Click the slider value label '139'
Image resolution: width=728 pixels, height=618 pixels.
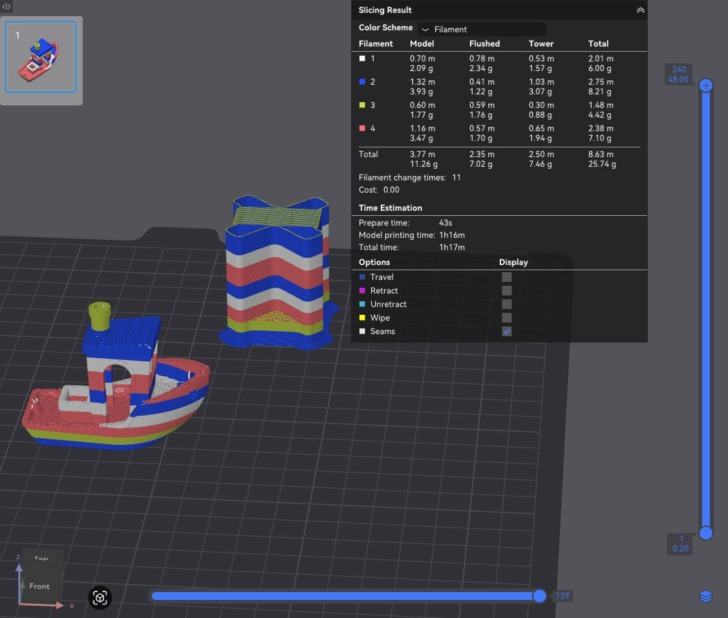[562, 596]
